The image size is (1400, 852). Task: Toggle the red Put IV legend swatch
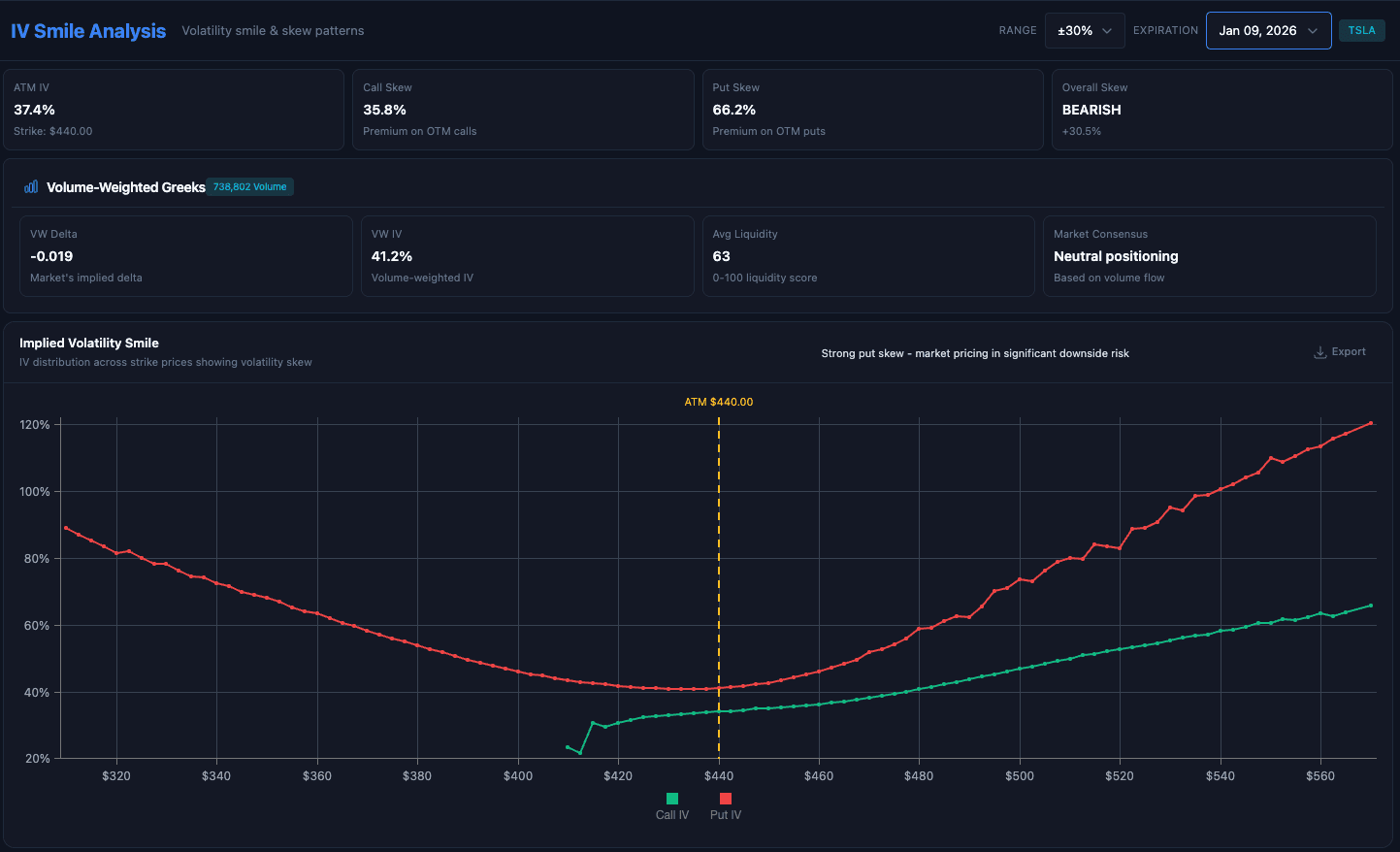coord(726,799)
